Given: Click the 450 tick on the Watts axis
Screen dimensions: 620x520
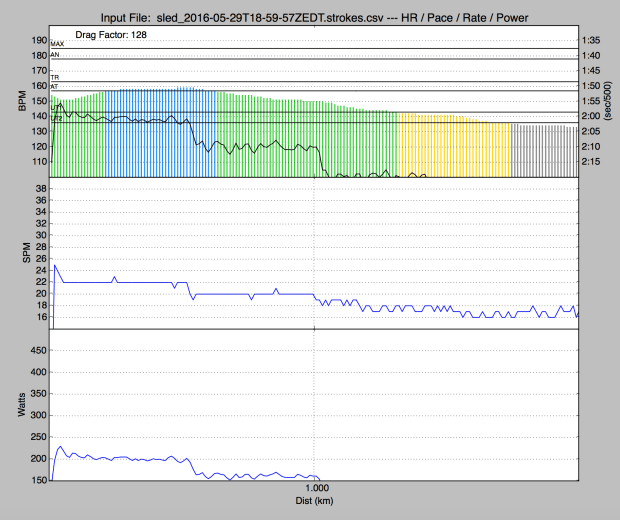Looking at the screenshot, I should pyautogui.click(x=36, y=350).
